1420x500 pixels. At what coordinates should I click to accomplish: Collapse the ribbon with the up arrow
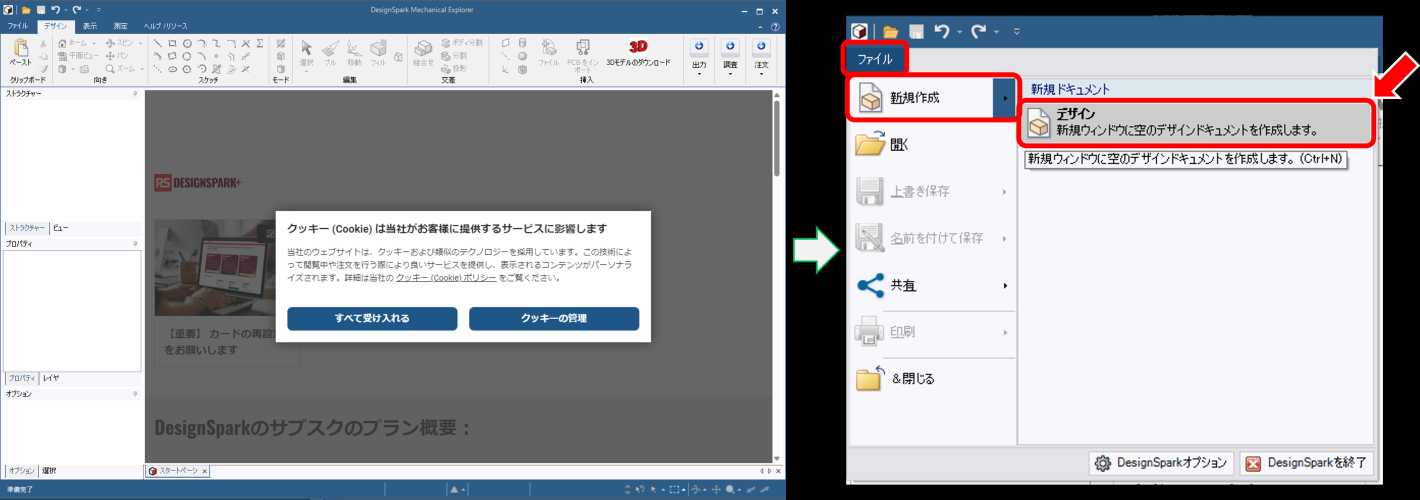[762, 25]
